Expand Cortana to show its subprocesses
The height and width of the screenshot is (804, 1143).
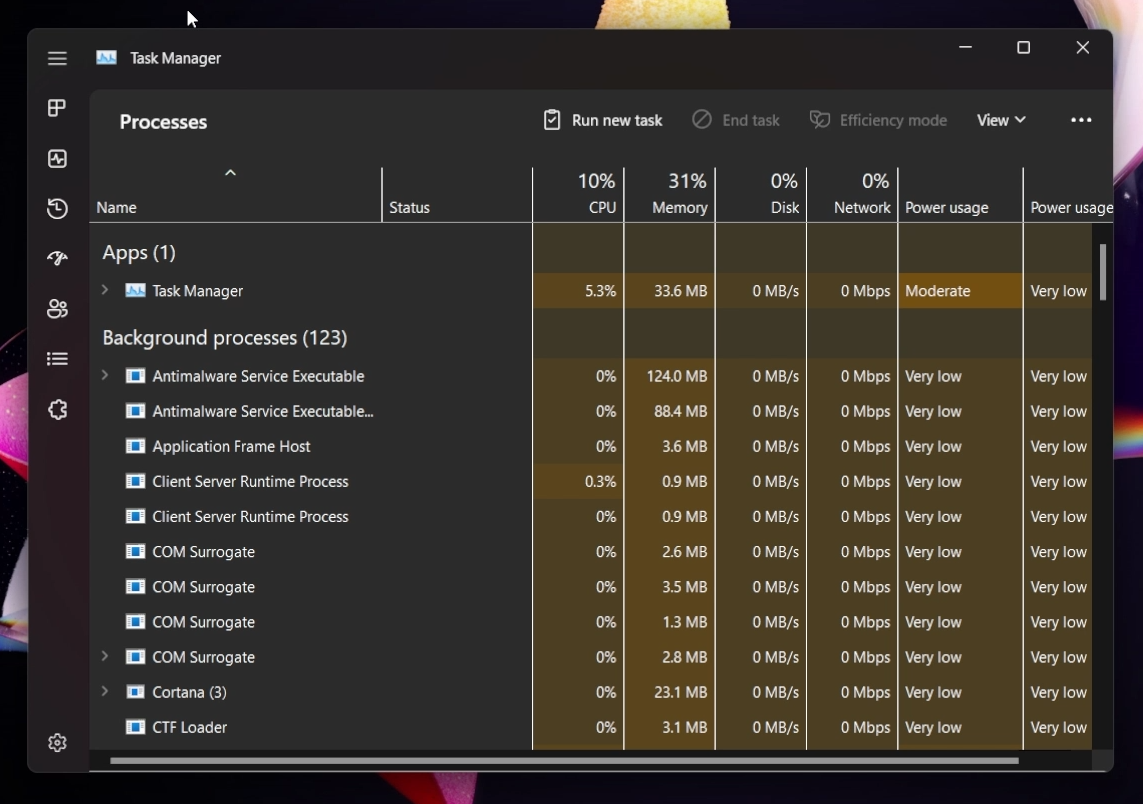tap(104, 692)
